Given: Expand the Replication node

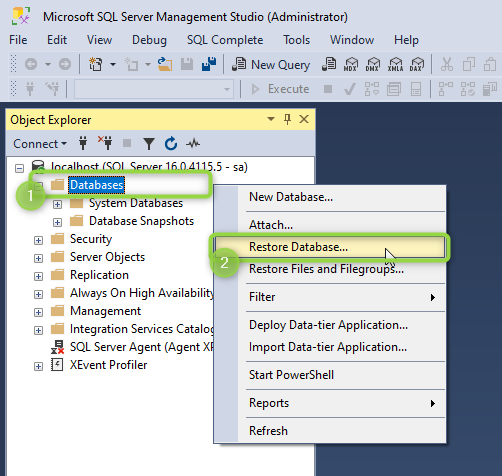Looking at the screenshot, I should pyautogui.click(x=38, y=276).
